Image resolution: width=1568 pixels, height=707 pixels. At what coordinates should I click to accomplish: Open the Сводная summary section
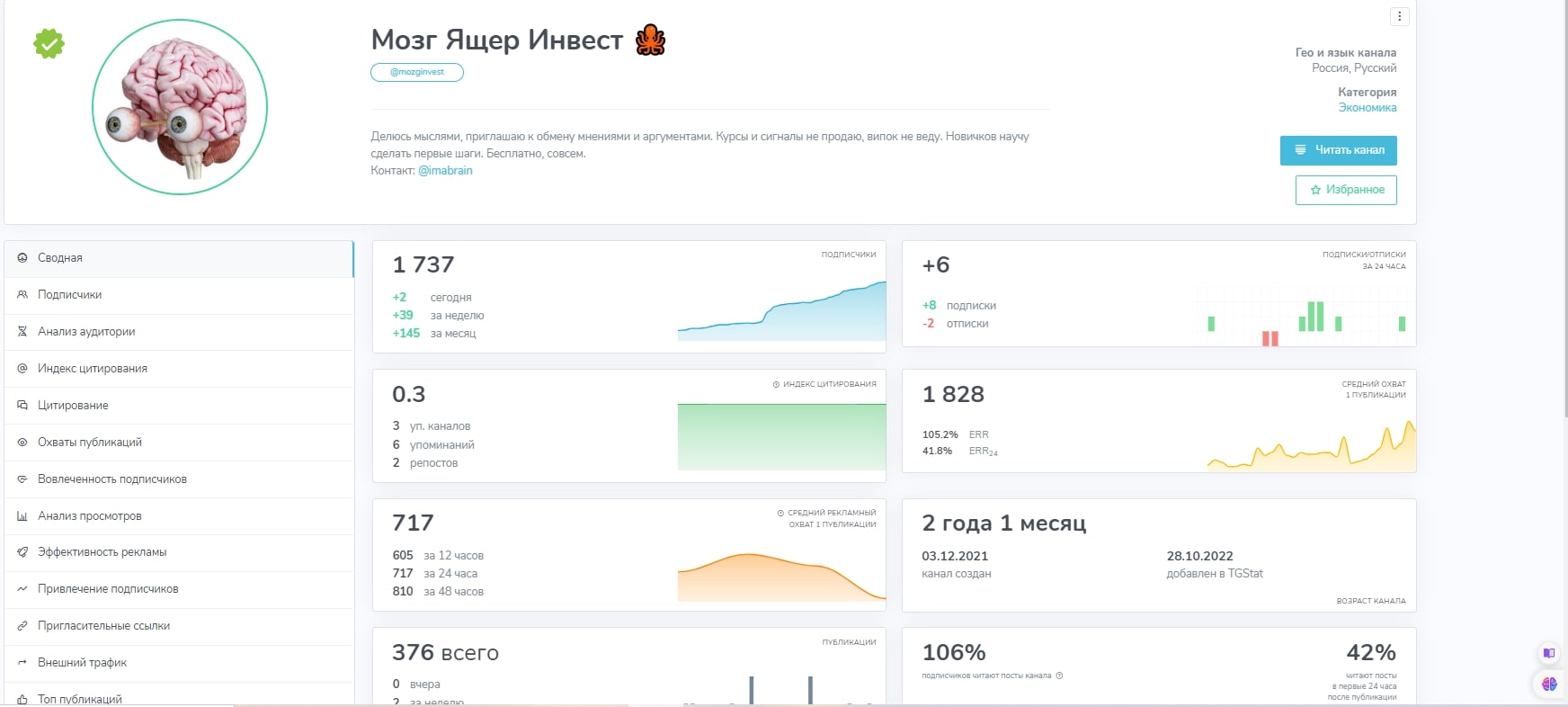pyautogui.click(x=179, y=258)
